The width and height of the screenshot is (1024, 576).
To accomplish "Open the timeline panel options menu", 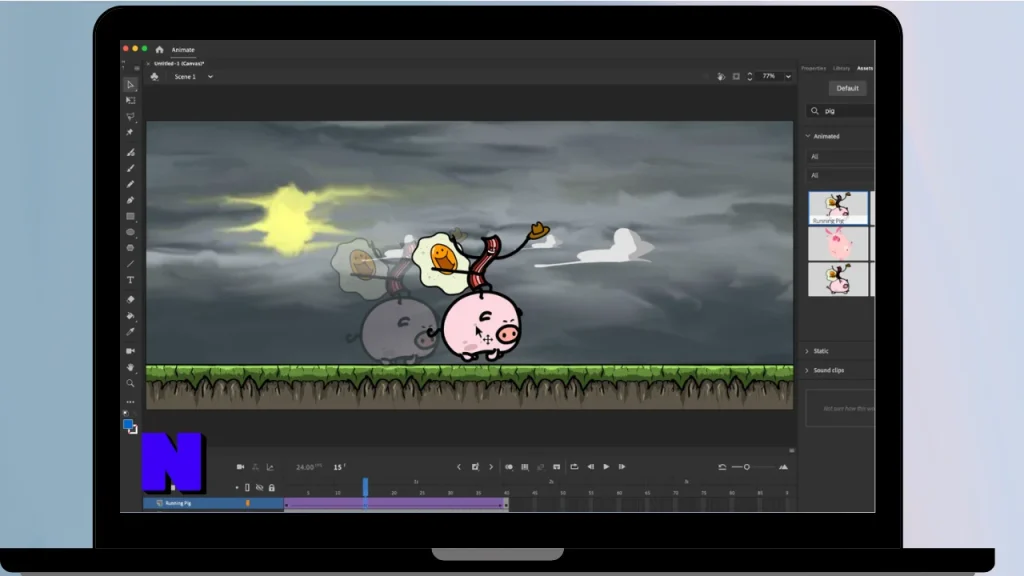I will (x=792, y=451).
